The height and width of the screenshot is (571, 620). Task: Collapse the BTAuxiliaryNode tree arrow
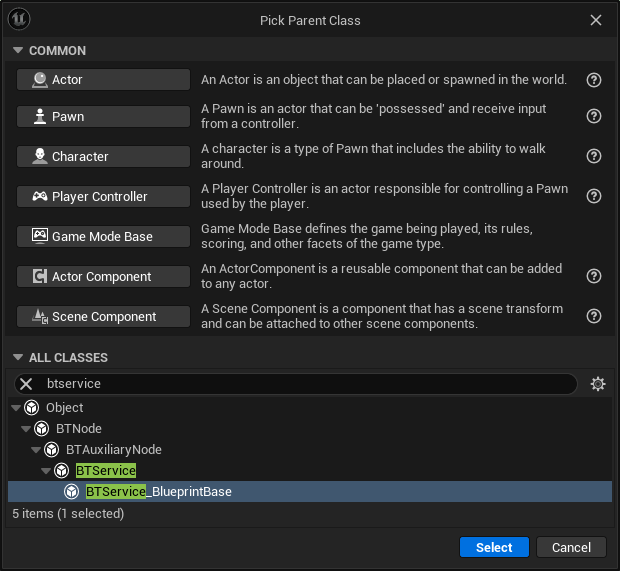point(36,450)
